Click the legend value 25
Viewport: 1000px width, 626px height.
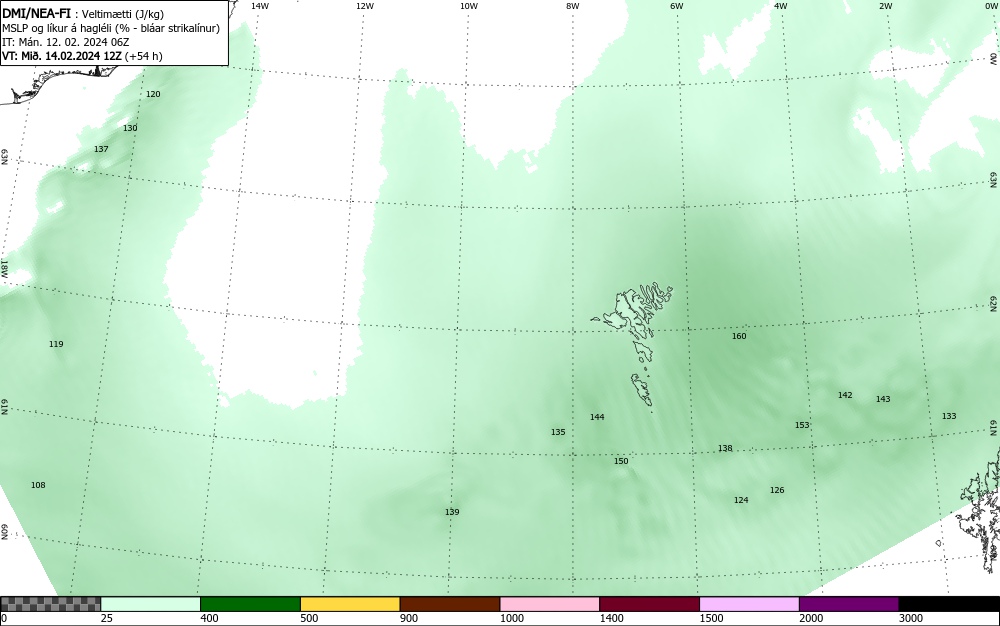(107, 618)
